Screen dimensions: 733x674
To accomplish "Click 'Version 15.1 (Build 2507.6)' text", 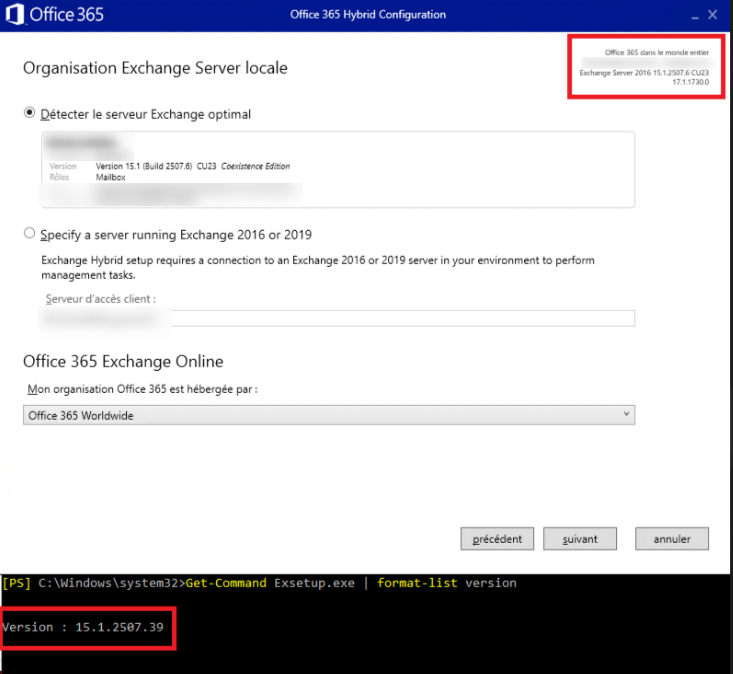I will tap(144, 166).
